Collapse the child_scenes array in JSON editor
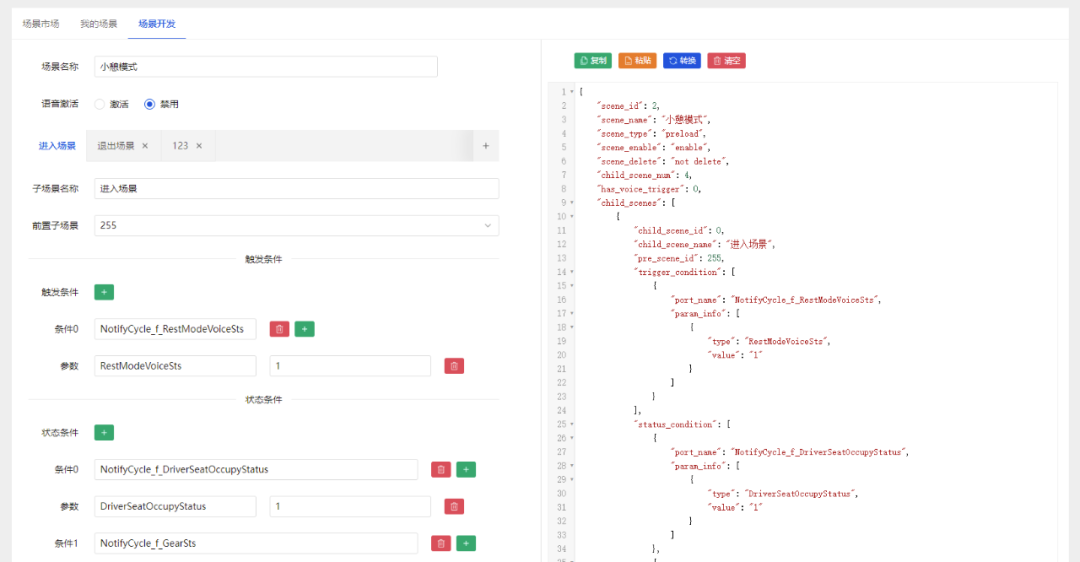Screen dimensions: 1080x562 pos(571,202)
